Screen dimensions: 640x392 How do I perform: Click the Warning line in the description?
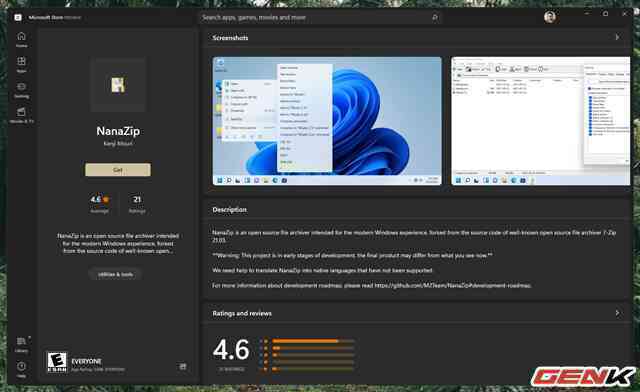tap(352, 255)
